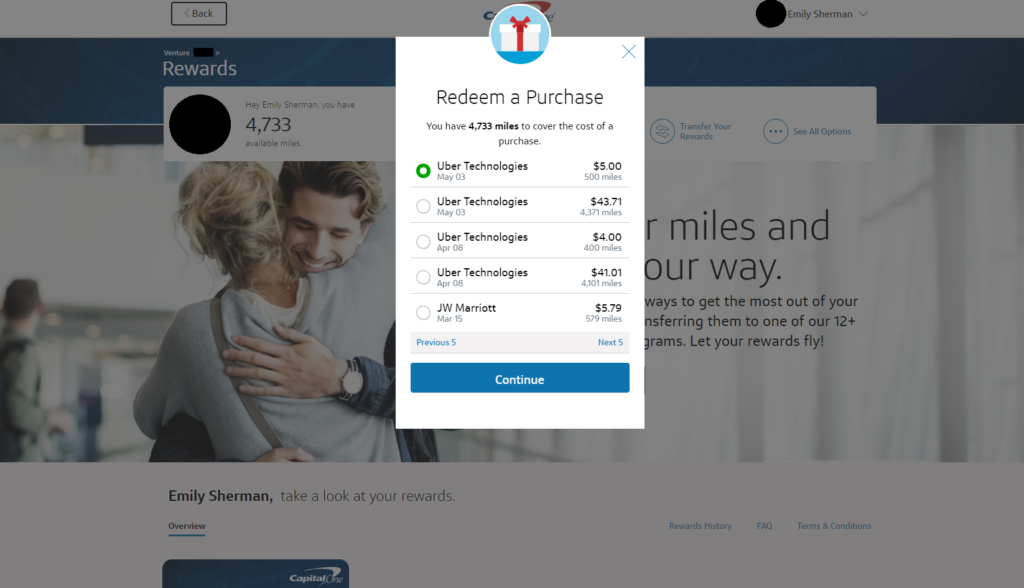1024x588 pixels.
Task: Open the Rewards History link
Action: [700, 526]
